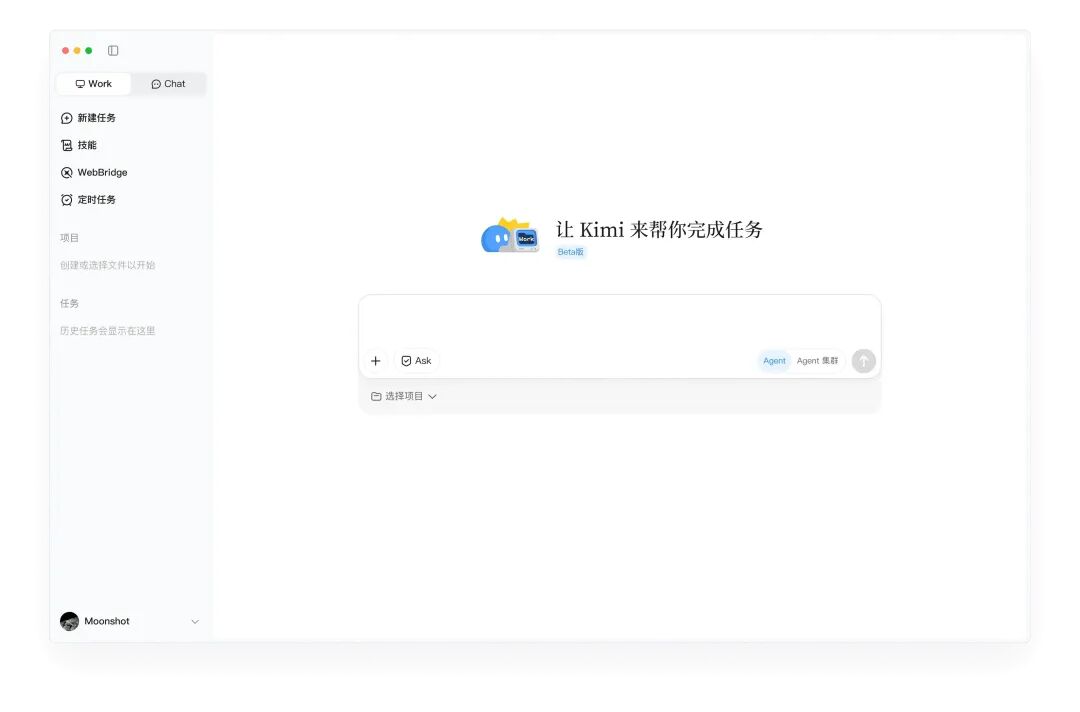This screenshot has width=1080, height=712.
Task: Expand the Moonshot account menu chevron
Action: pos(195,622)
